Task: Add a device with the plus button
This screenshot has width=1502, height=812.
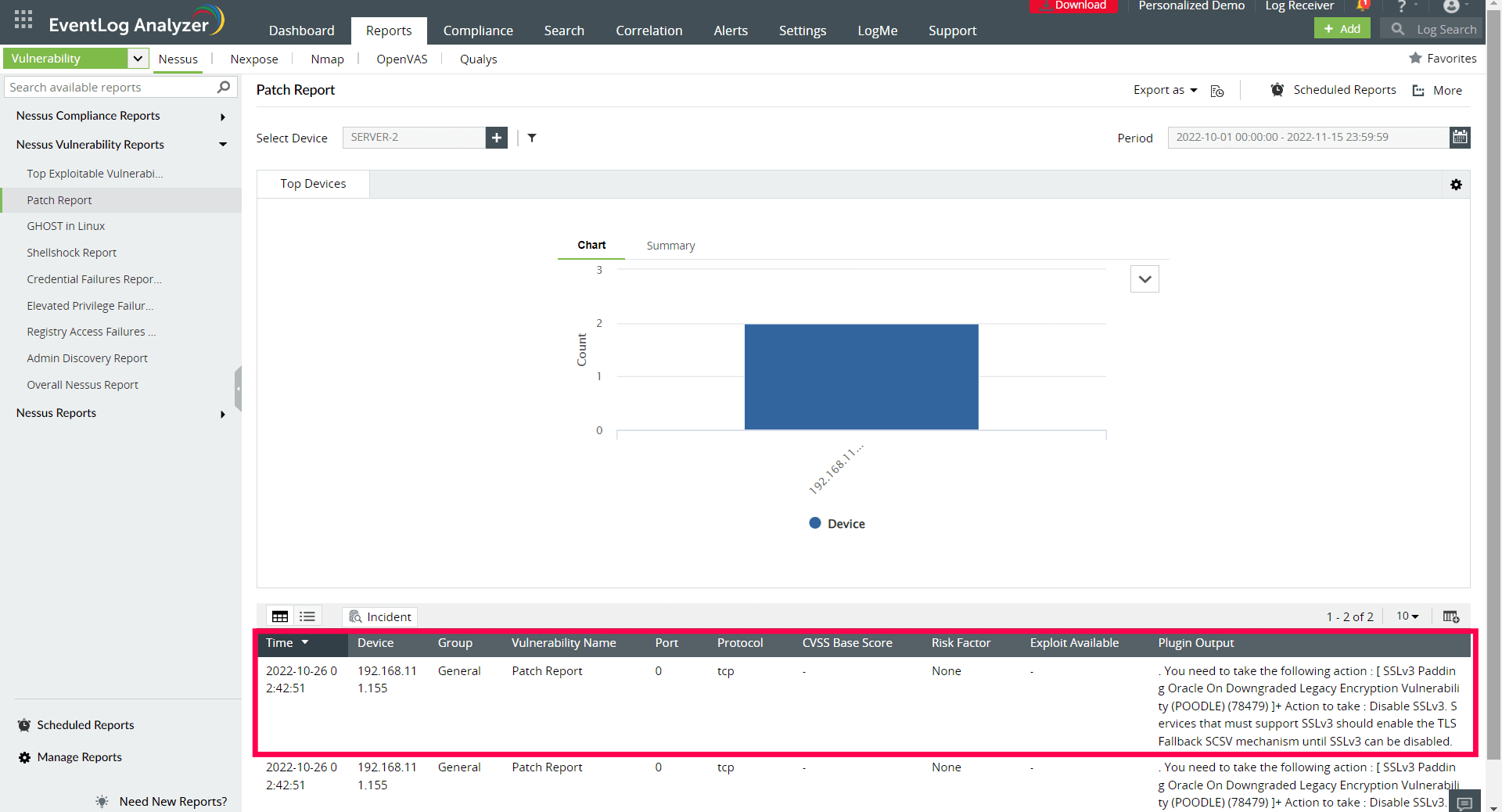Action: coord(497,138)
